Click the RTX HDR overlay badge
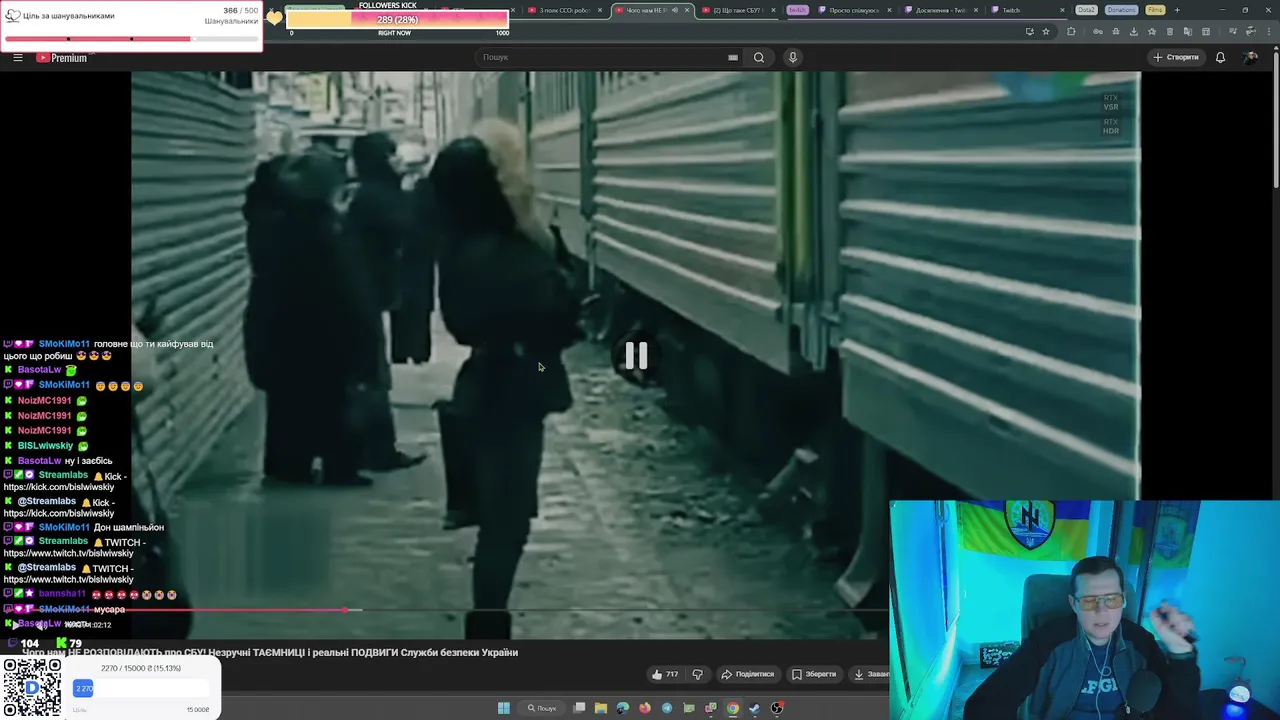Screen dimensions: 1280x720 [x=1110, y=126]
